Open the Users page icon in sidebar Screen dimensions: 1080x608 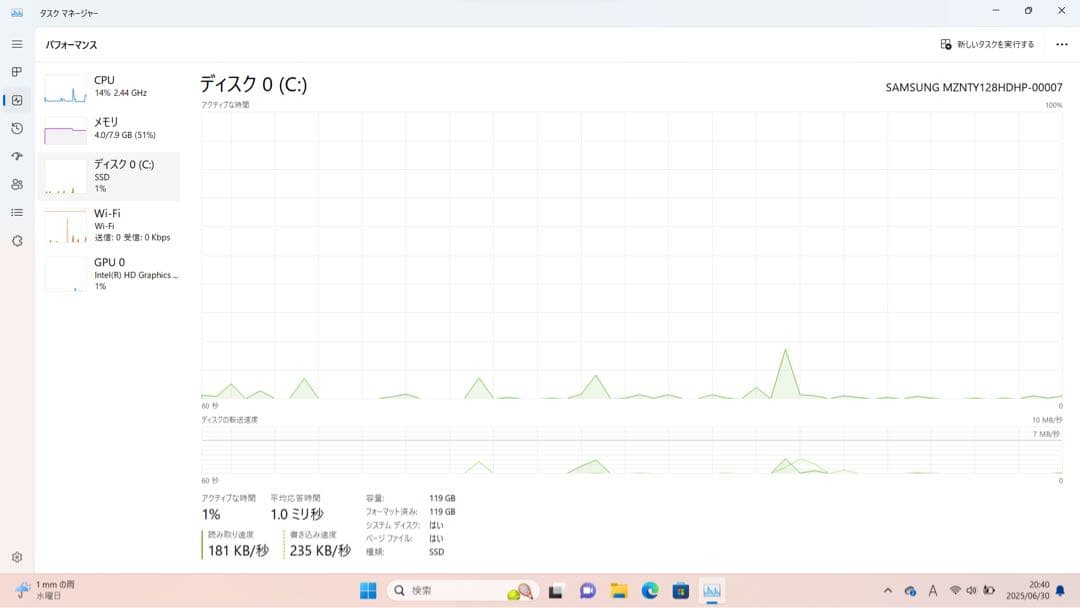click(17, 184)
